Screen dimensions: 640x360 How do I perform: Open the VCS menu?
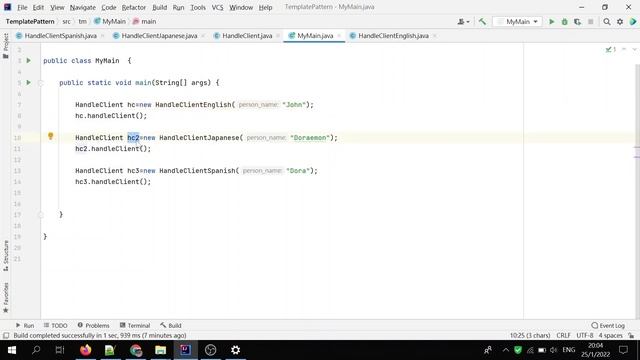coord(217,7)
